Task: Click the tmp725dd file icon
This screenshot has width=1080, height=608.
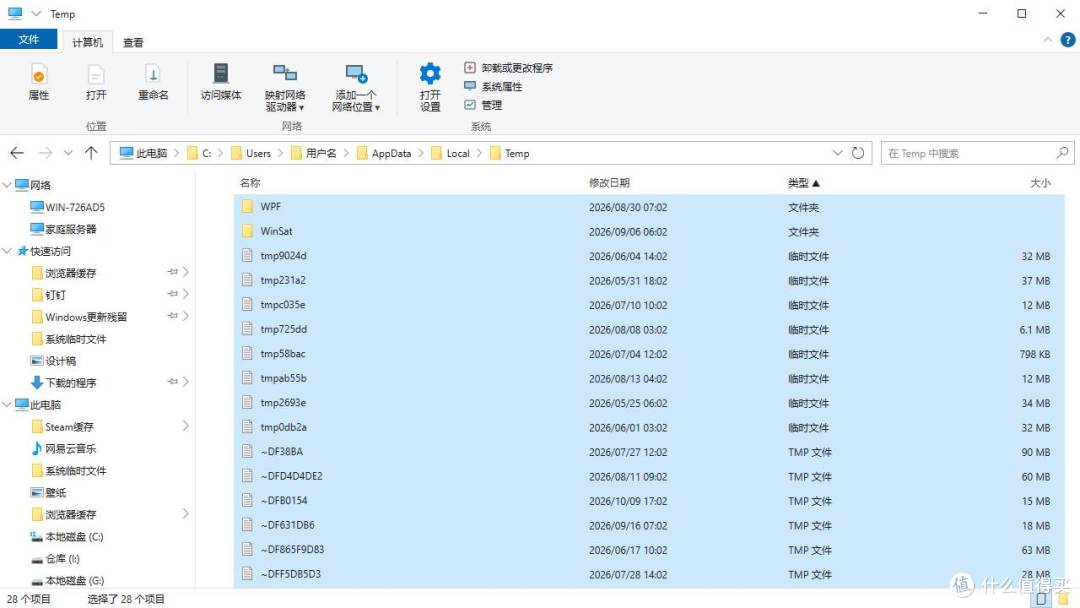Action: point(247,329)
